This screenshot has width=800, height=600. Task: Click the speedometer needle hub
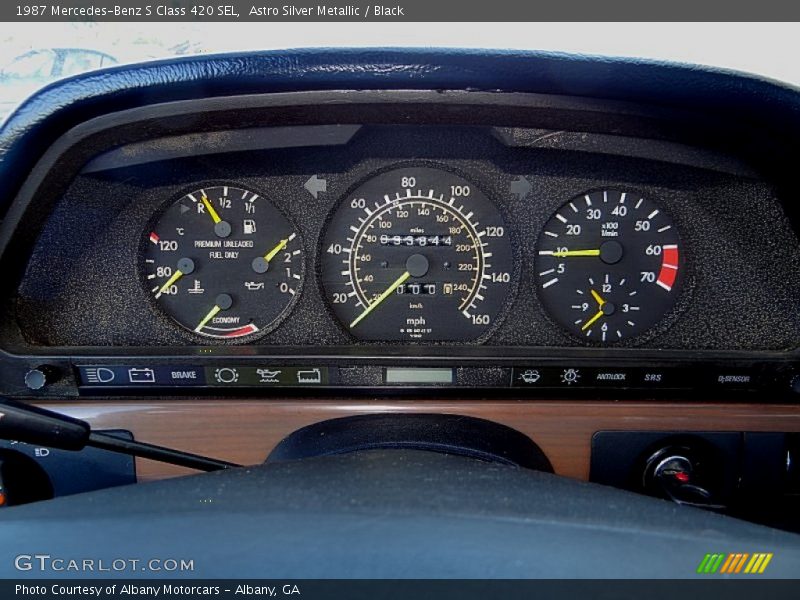[x=417, y=265]
